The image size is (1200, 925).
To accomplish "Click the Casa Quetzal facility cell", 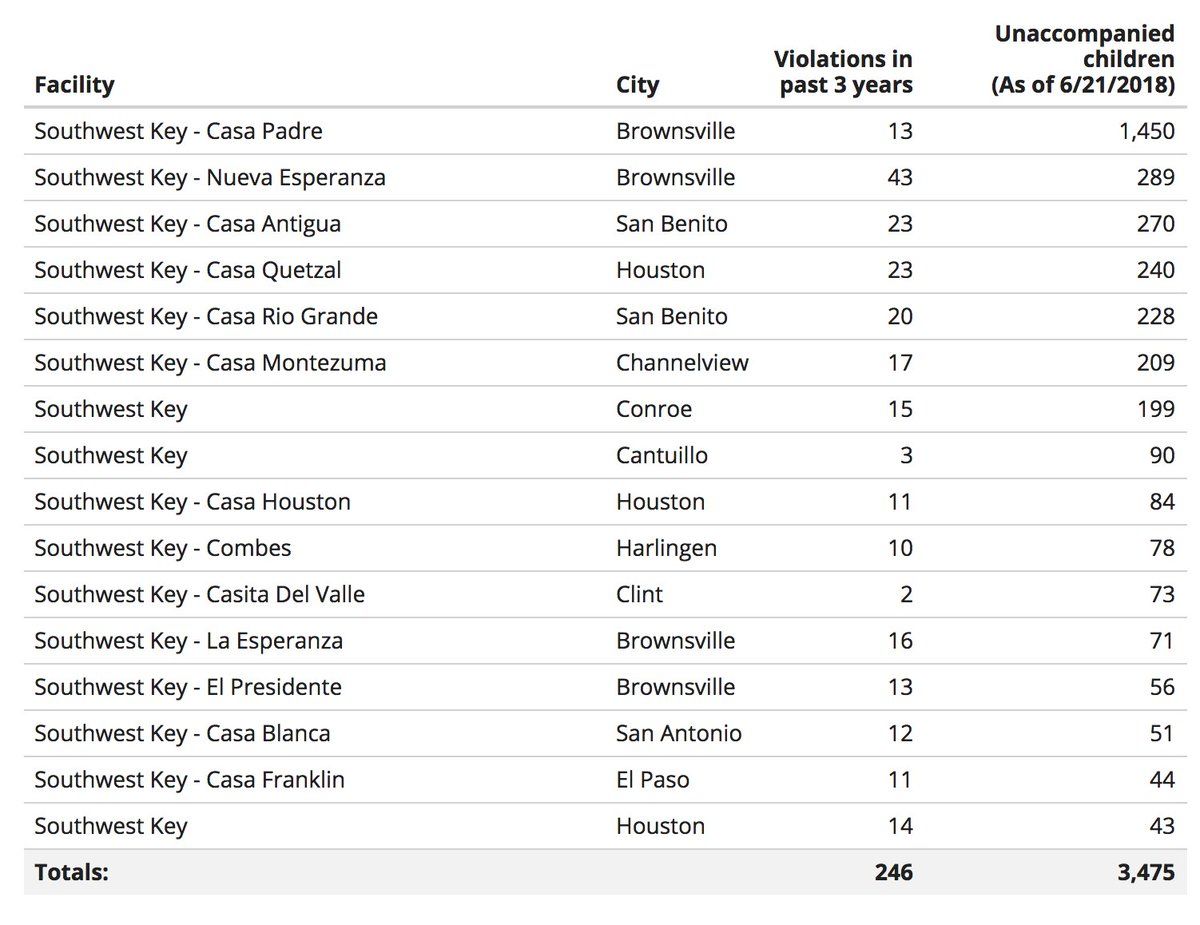I will [187, 270].
